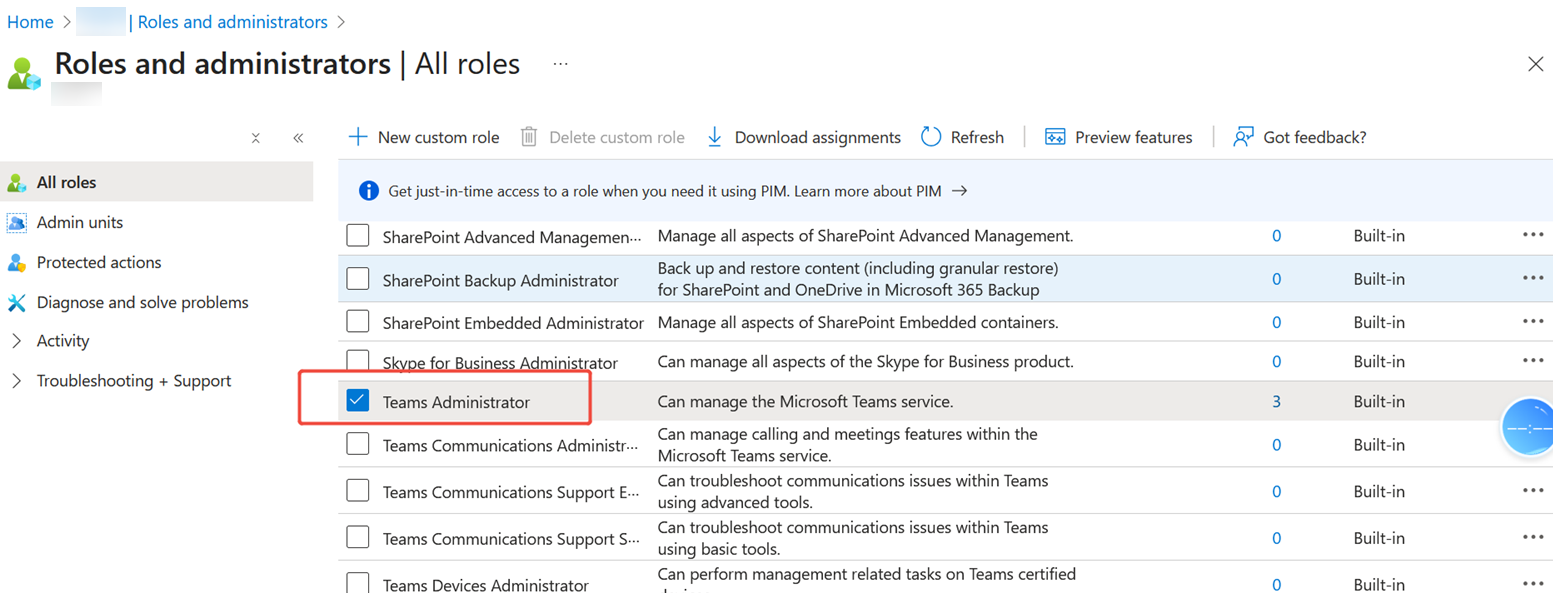Expand the Activity section
This screenshot has width=1553, height=601.
click(x=16, y=340)
